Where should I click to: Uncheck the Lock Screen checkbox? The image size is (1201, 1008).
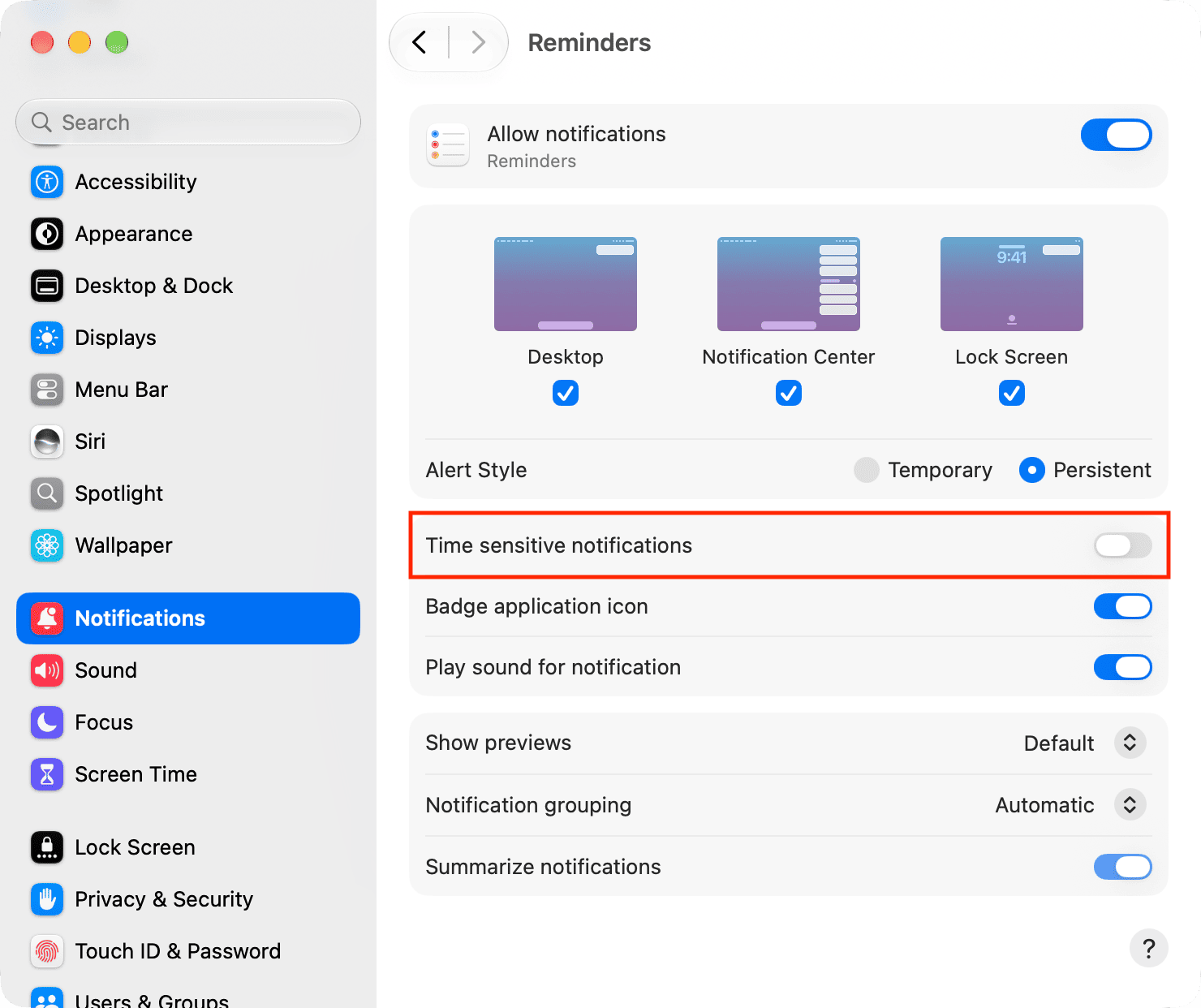tap(1012, 393)
